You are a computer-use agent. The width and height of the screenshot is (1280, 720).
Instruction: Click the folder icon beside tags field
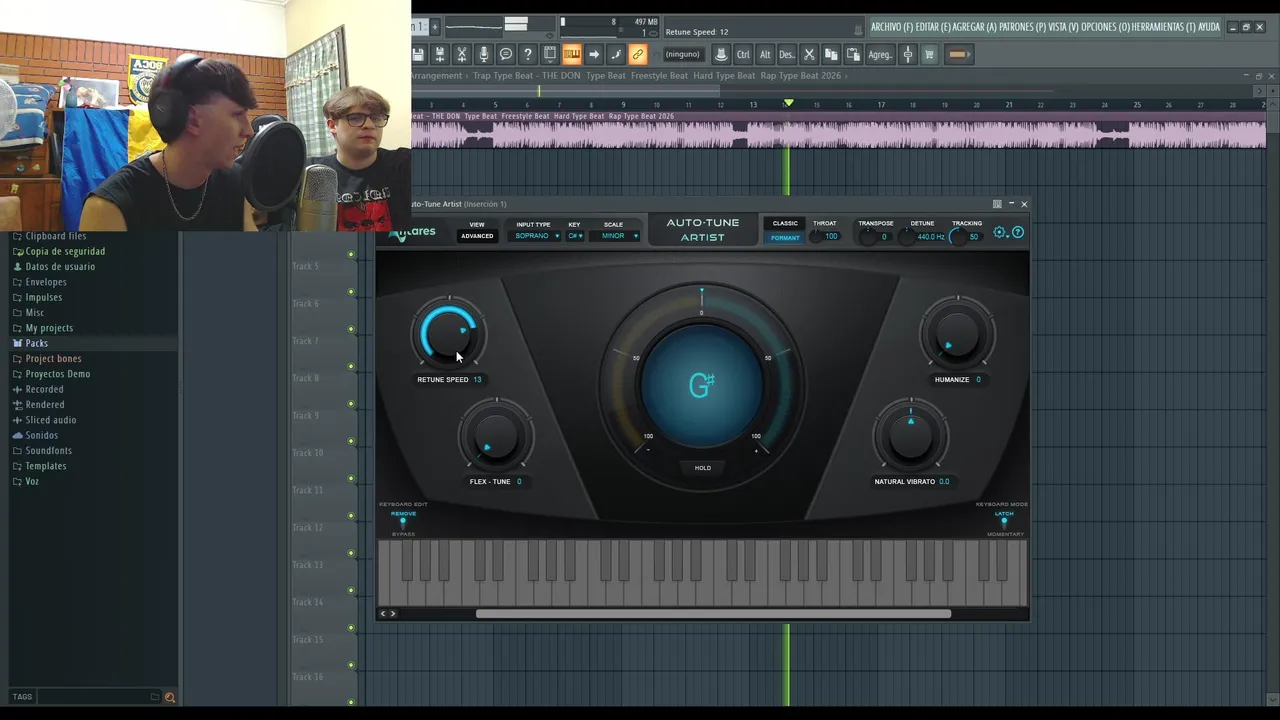pos(155,697)
